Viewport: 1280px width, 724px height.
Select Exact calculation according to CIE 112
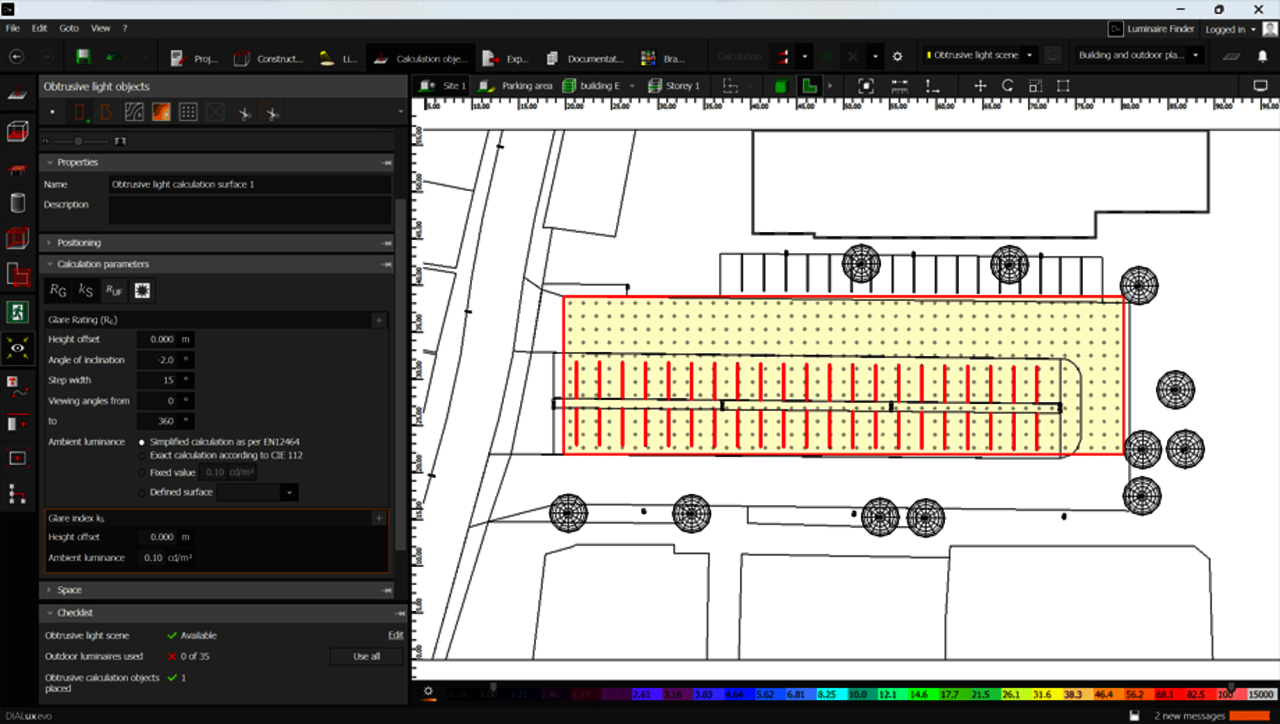click(141, 455)
